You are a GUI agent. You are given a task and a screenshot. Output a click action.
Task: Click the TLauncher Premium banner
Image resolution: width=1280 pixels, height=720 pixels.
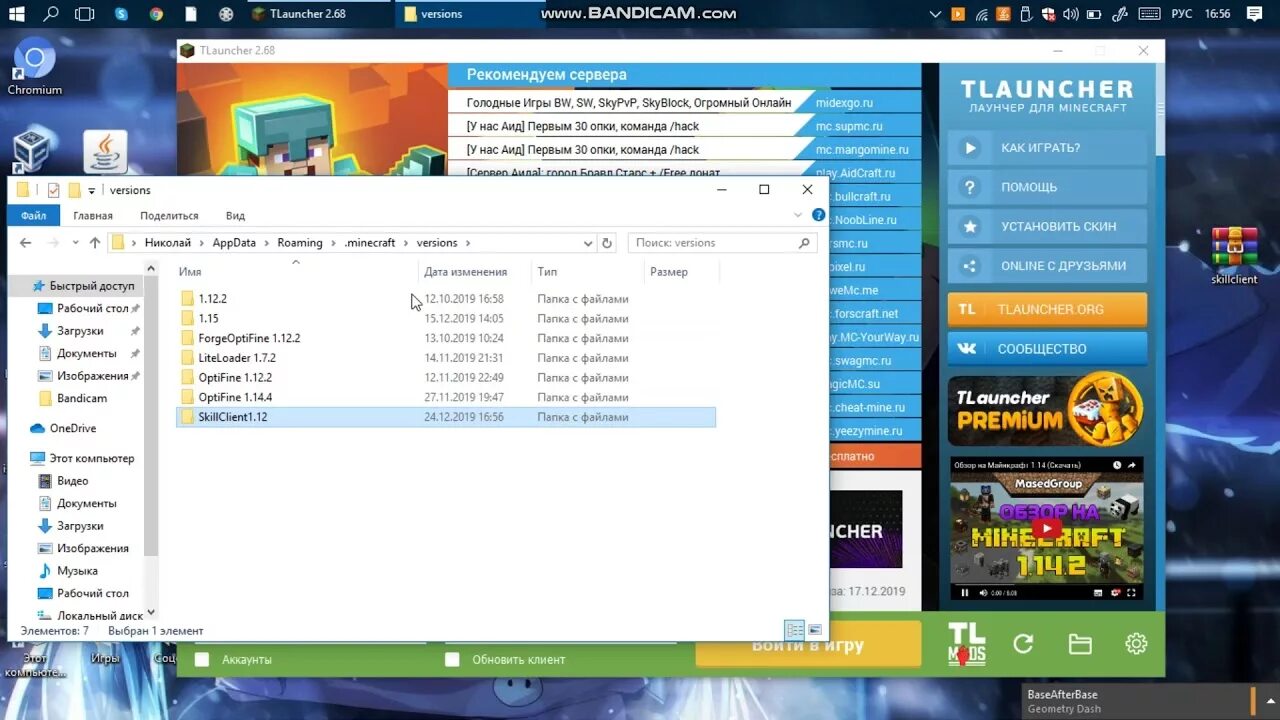click(x=1045, y=411)
